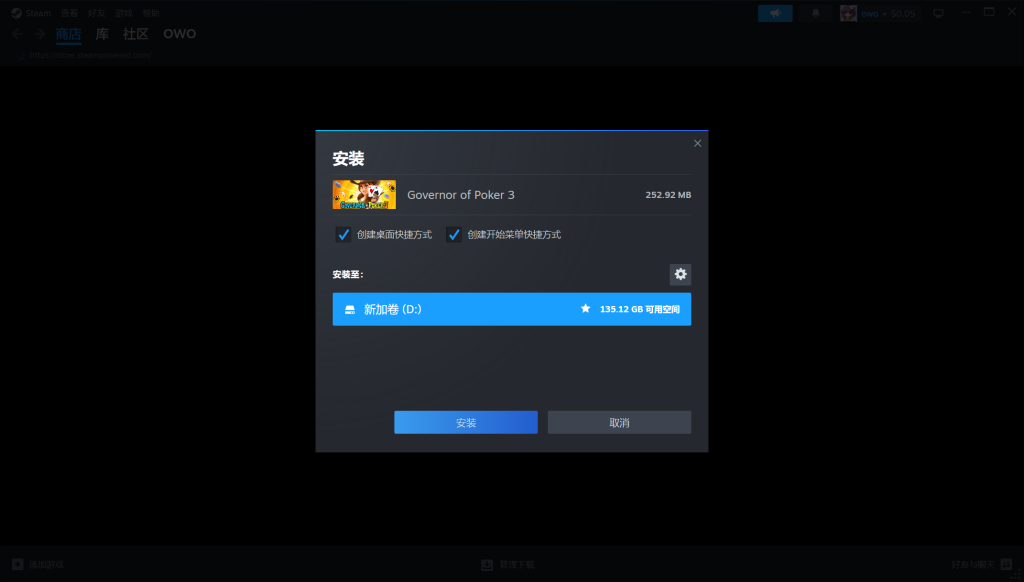This screenshot has width=1024, height=582.
Task: Open the 游戏 menu
Action: (x=124, y=13)
